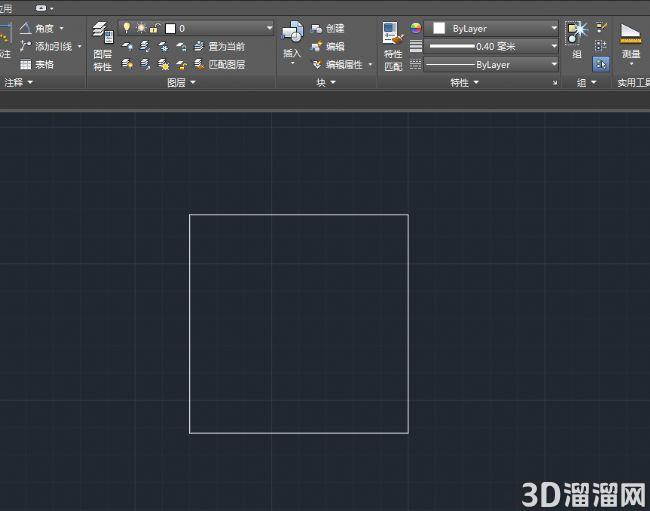Click the Table (表格) icon
The height and width of the screenshot is (511, 650).
tap(26, 64)
